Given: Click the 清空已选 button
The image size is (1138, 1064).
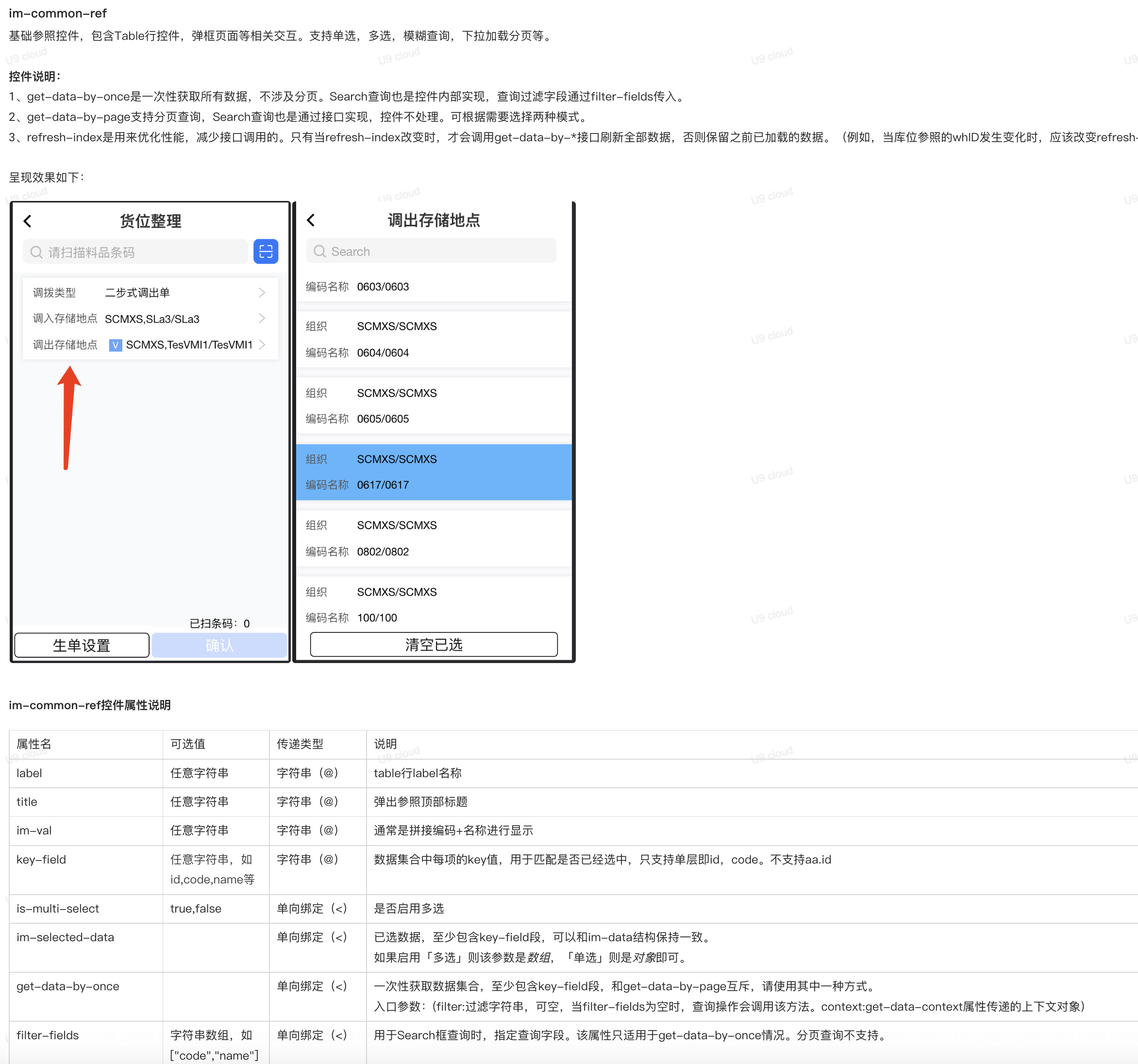Looking at the screenshot, I should [x=434, y=645].
